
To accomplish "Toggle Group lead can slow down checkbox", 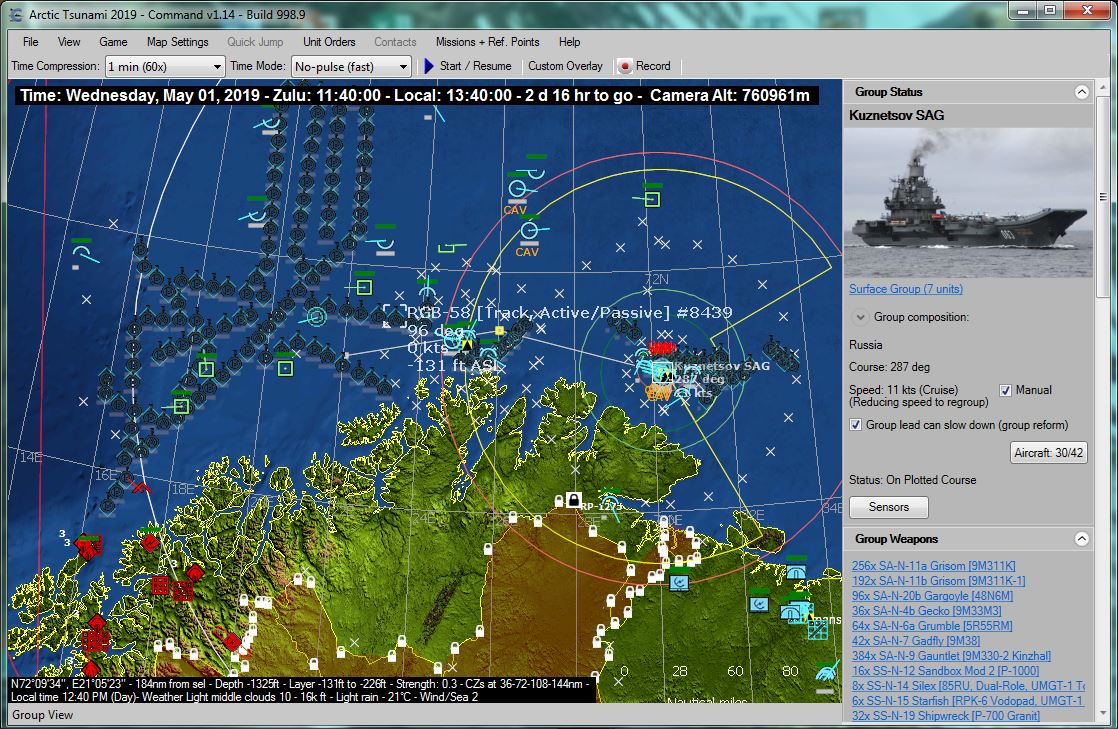I will tap(856, 425).
